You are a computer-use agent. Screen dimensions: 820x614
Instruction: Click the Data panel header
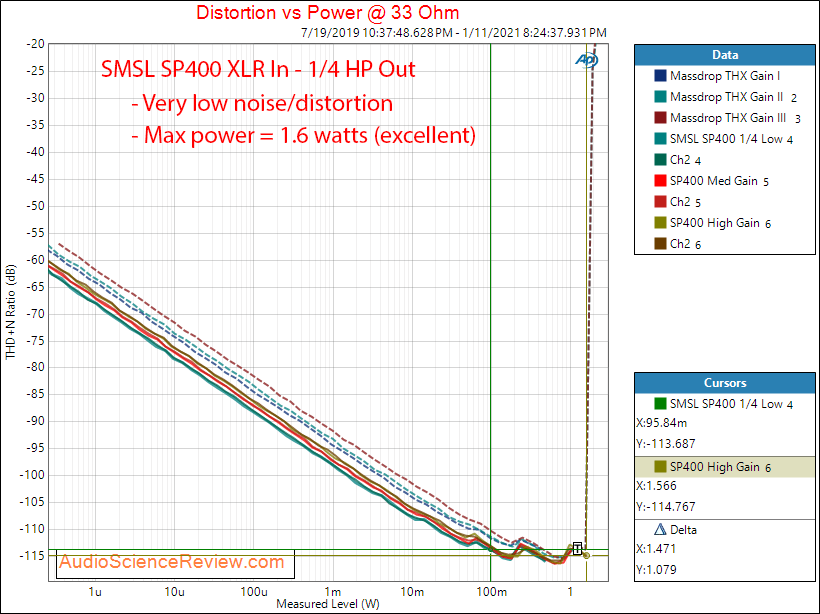[725, 55]
